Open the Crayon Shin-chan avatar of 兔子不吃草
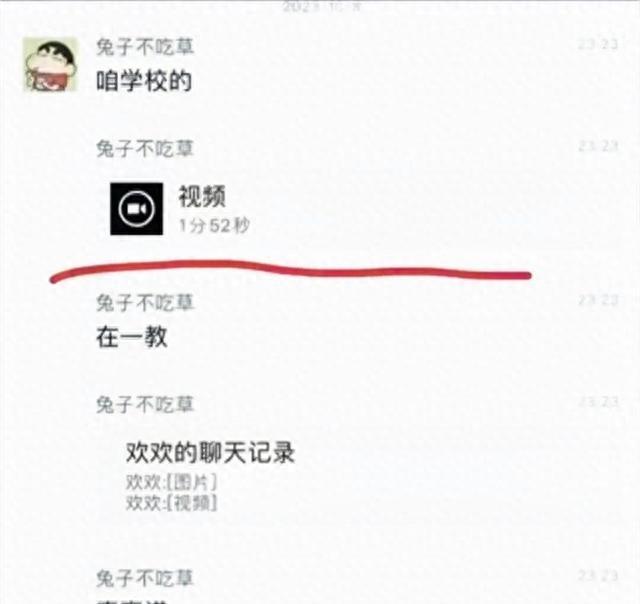640x604 pixels. 50,64
